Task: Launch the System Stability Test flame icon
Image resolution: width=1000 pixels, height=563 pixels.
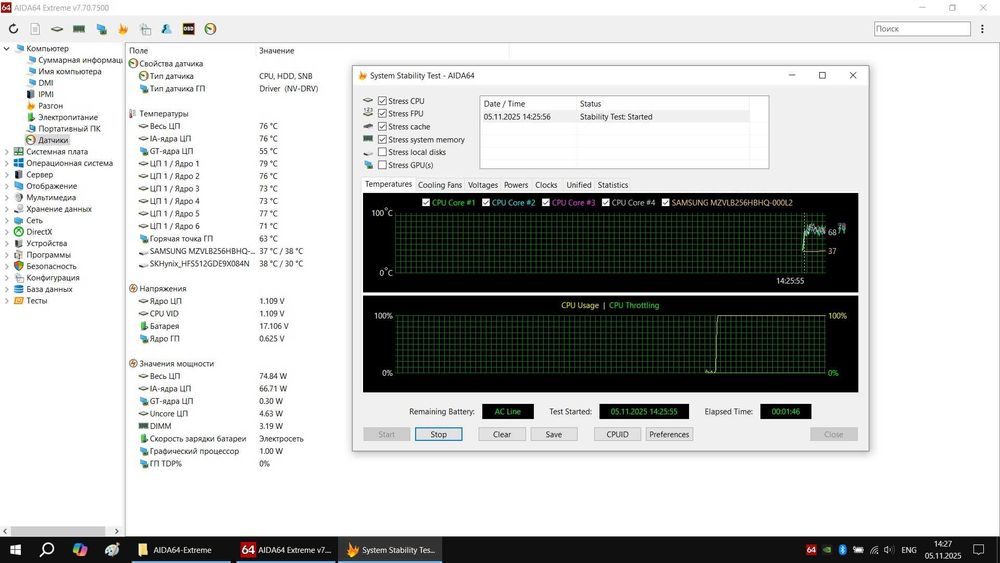Action: coord(123,29)
